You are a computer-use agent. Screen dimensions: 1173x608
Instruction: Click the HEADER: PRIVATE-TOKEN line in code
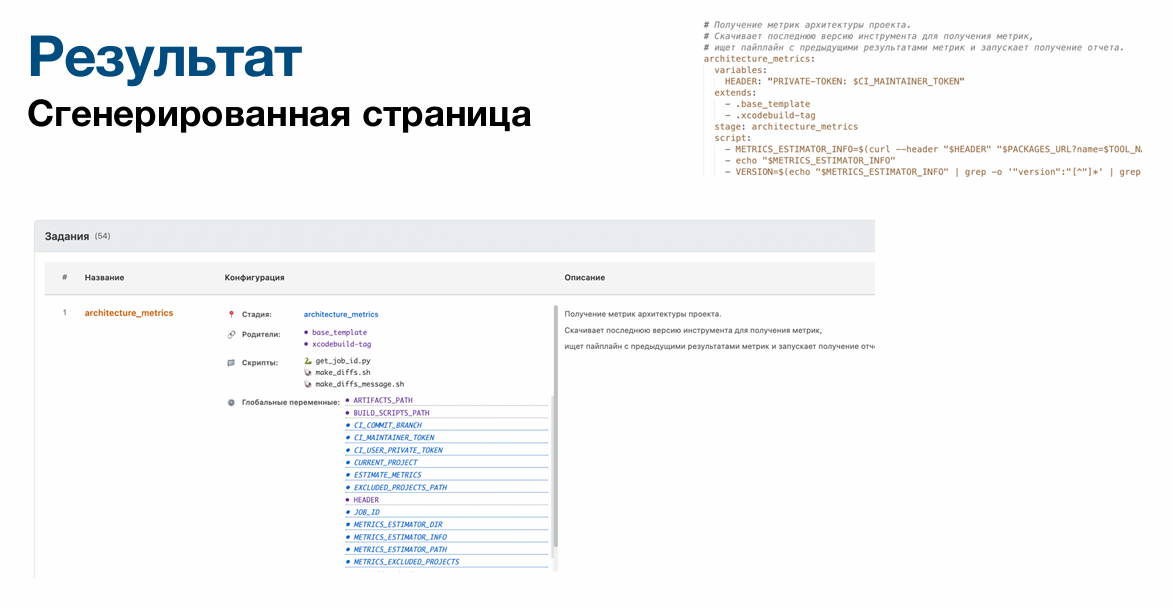[845, 82]
